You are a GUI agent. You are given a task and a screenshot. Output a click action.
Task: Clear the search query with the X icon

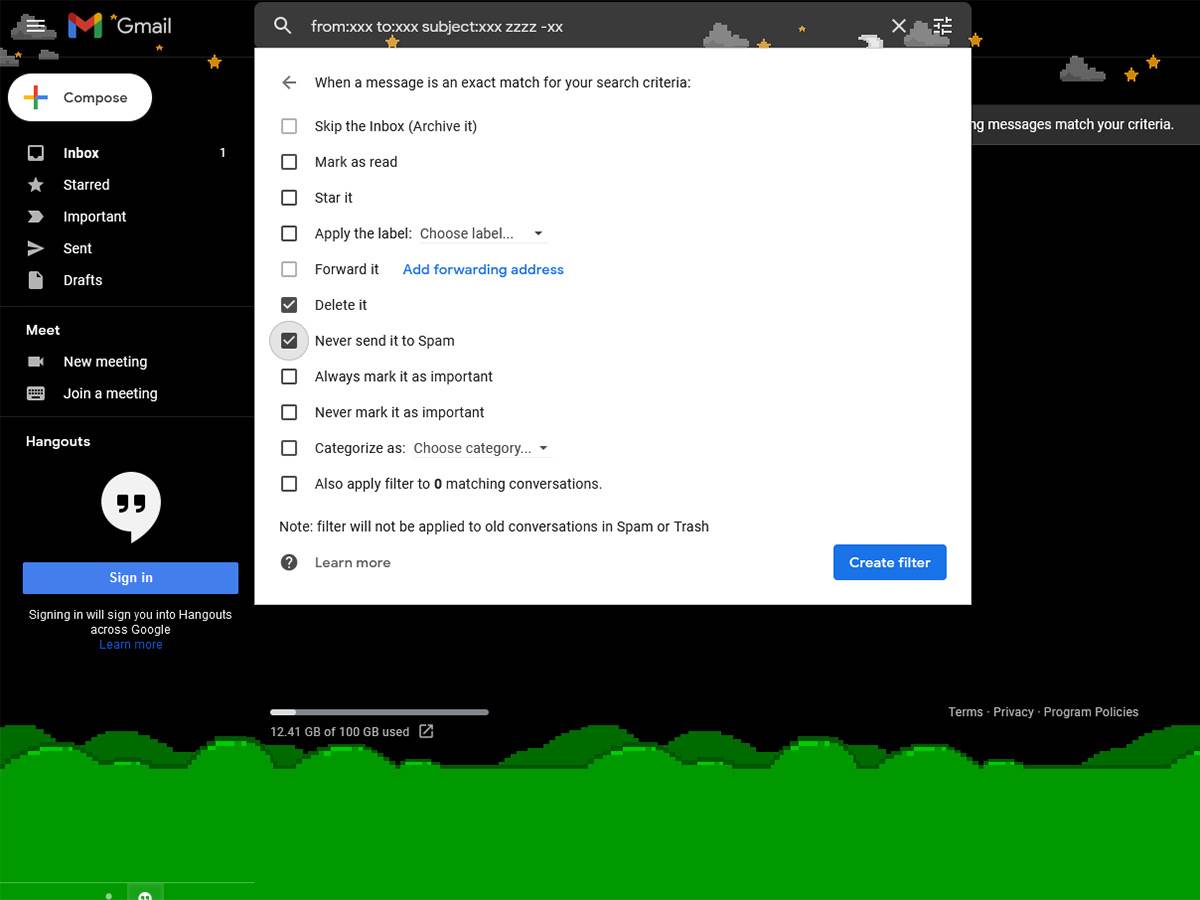tap(898, 26)
